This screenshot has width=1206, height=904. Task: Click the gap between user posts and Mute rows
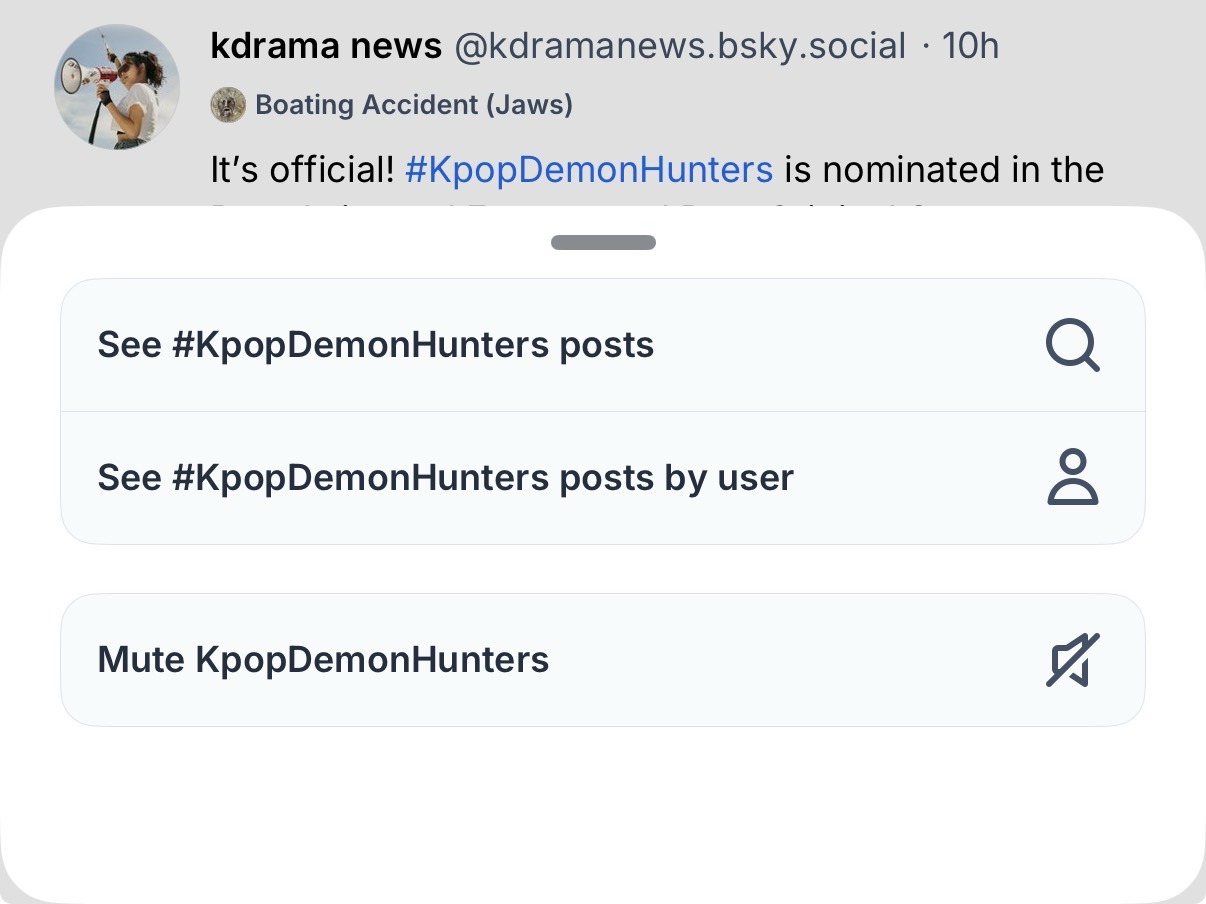click(x=603, y=569)
